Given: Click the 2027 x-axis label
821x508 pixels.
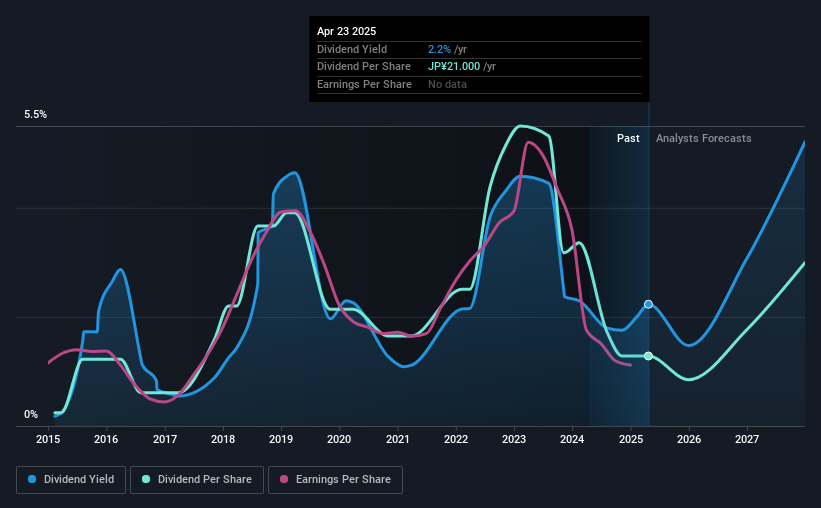Looking at the screenshot, I should coord(747,439).
